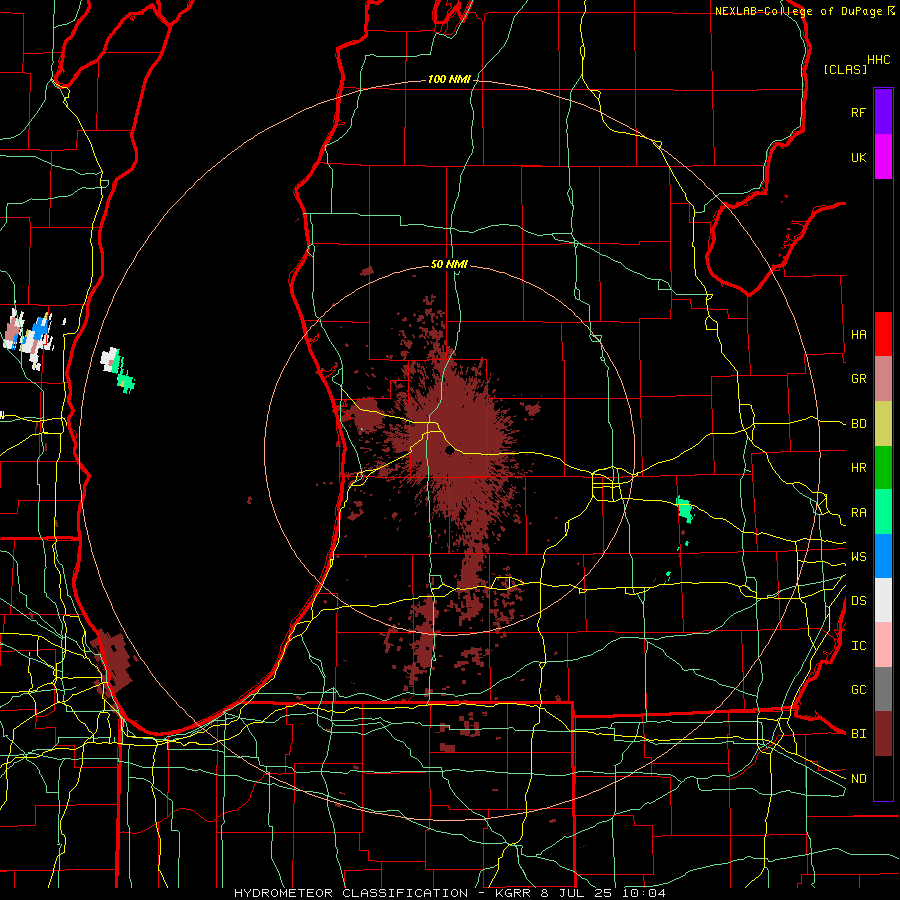Click the black radar site dot at center

pos(449,451)
